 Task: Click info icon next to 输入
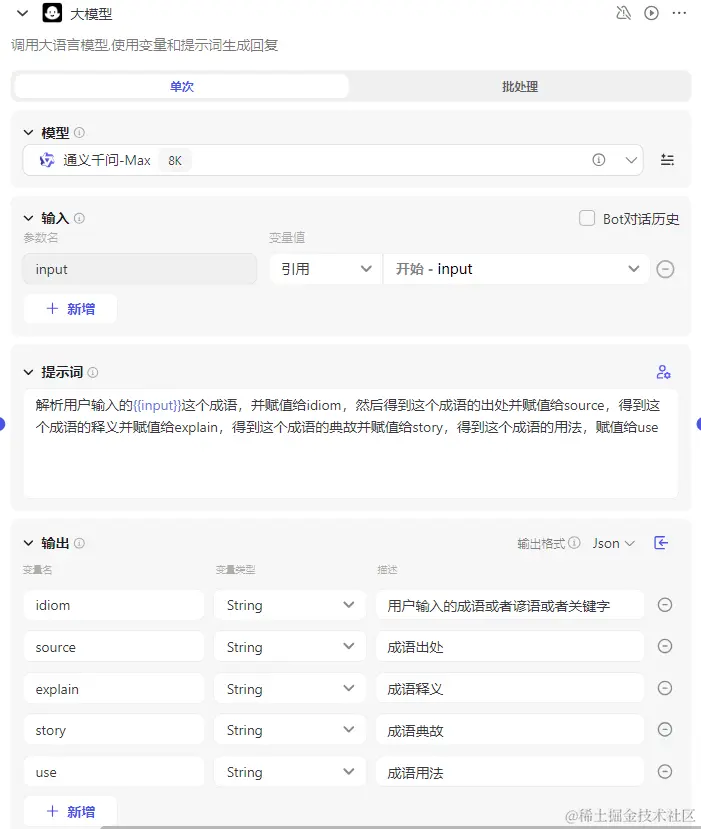tap(79, 218)
